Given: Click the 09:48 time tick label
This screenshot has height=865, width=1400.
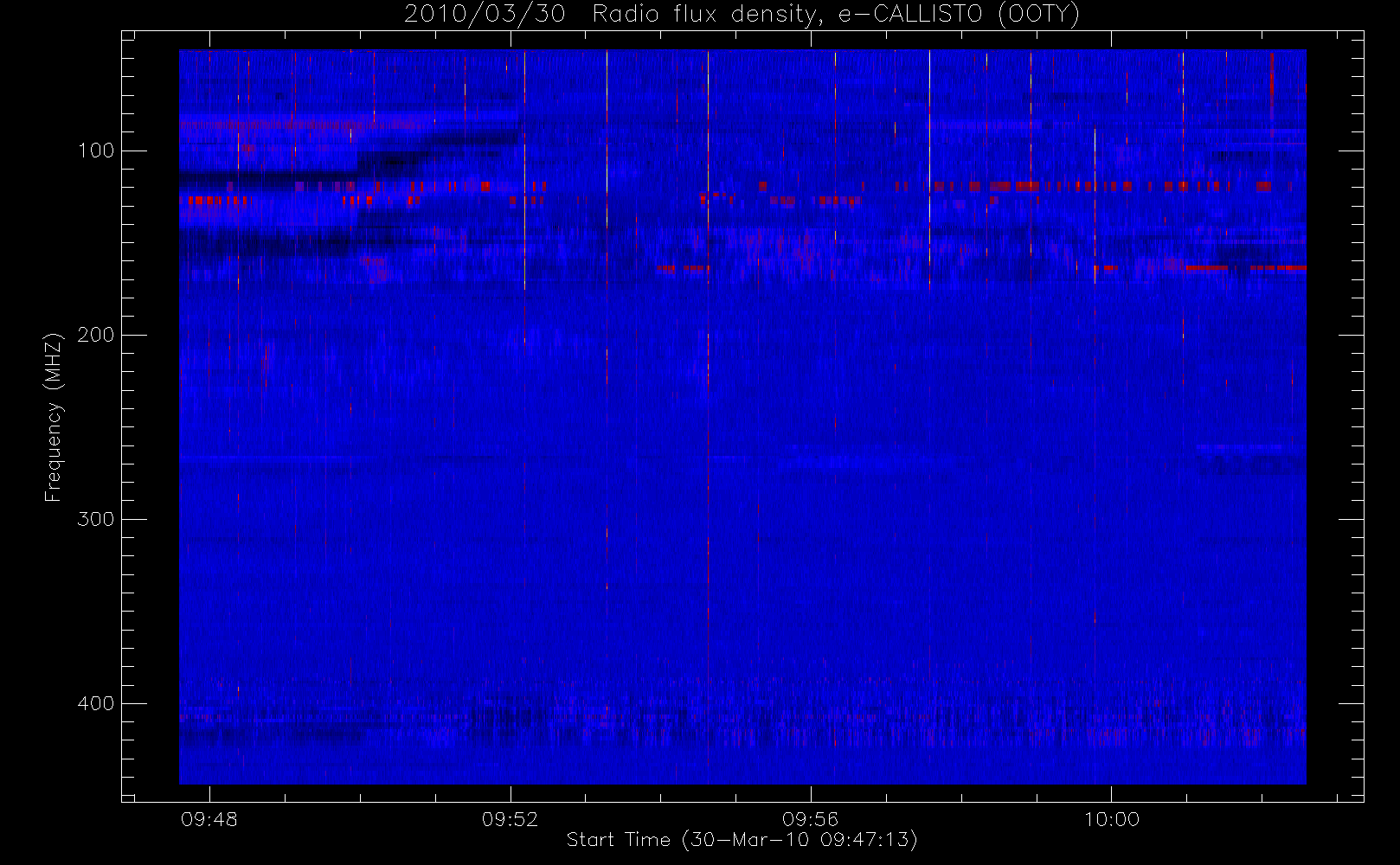Looking at the screenshot, I should click(x=209, y=819).
